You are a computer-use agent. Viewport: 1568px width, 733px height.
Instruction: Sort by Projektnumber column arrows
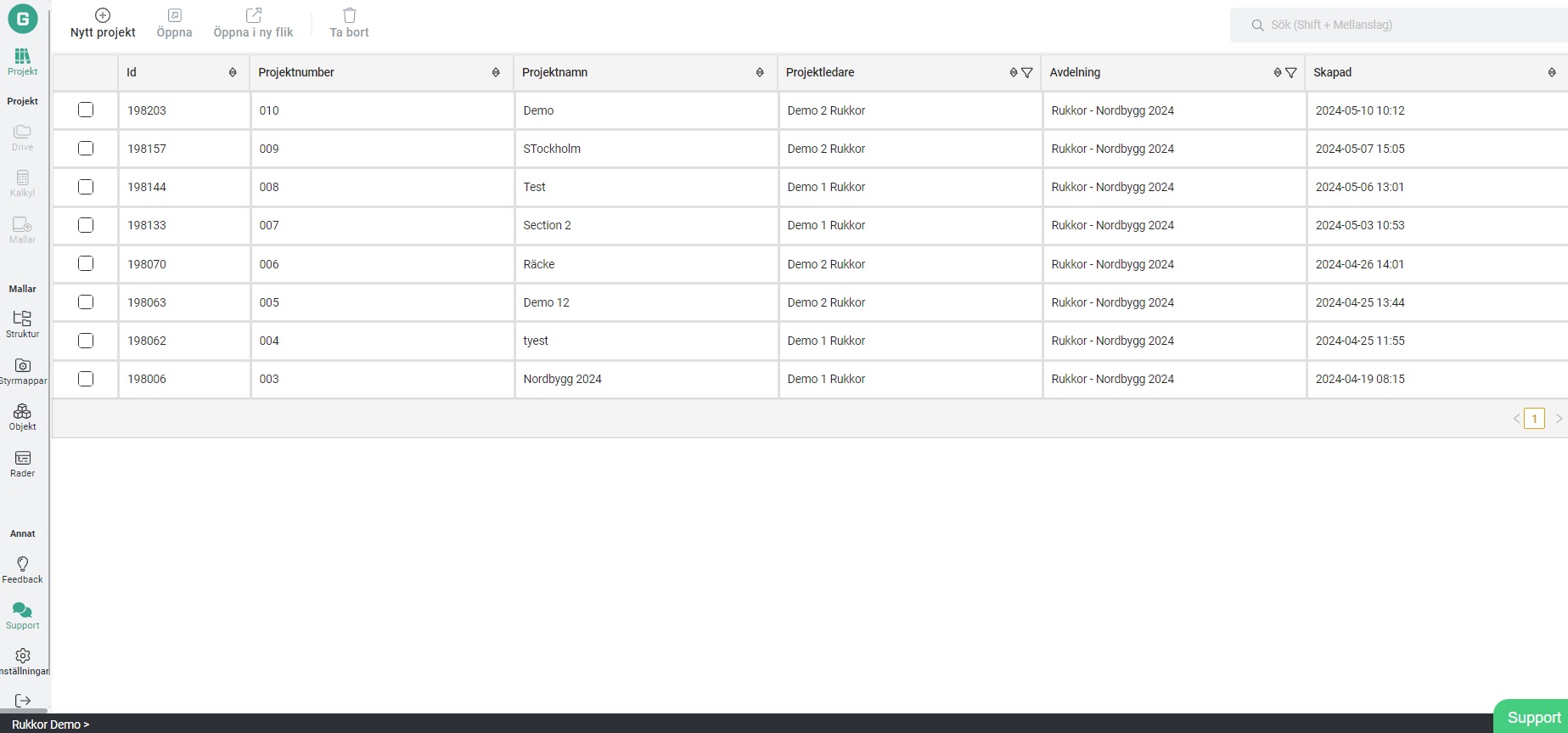tap(496, 72)
